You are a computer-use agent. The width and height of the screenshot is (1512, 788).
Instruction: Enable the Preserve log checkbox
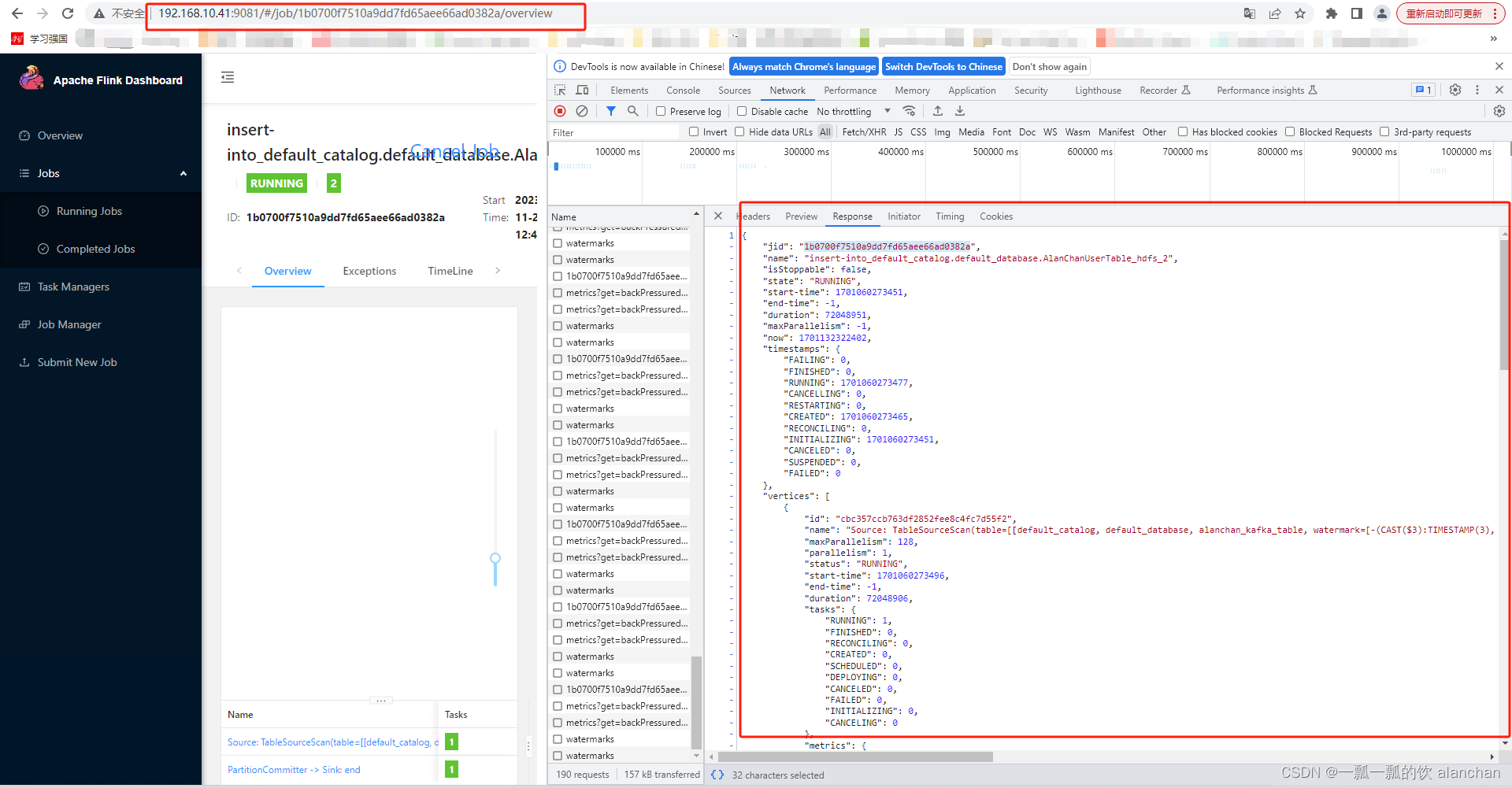[661, 112]
